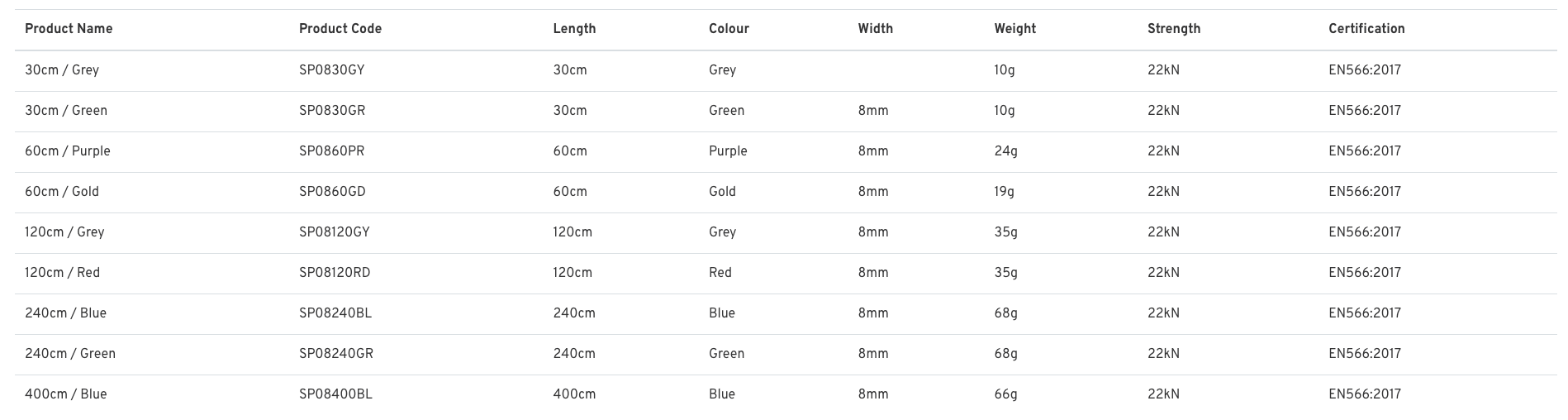Select the 400cm / Blue product name
This screenshot has width=1568, height=420.
click(66, 394)
